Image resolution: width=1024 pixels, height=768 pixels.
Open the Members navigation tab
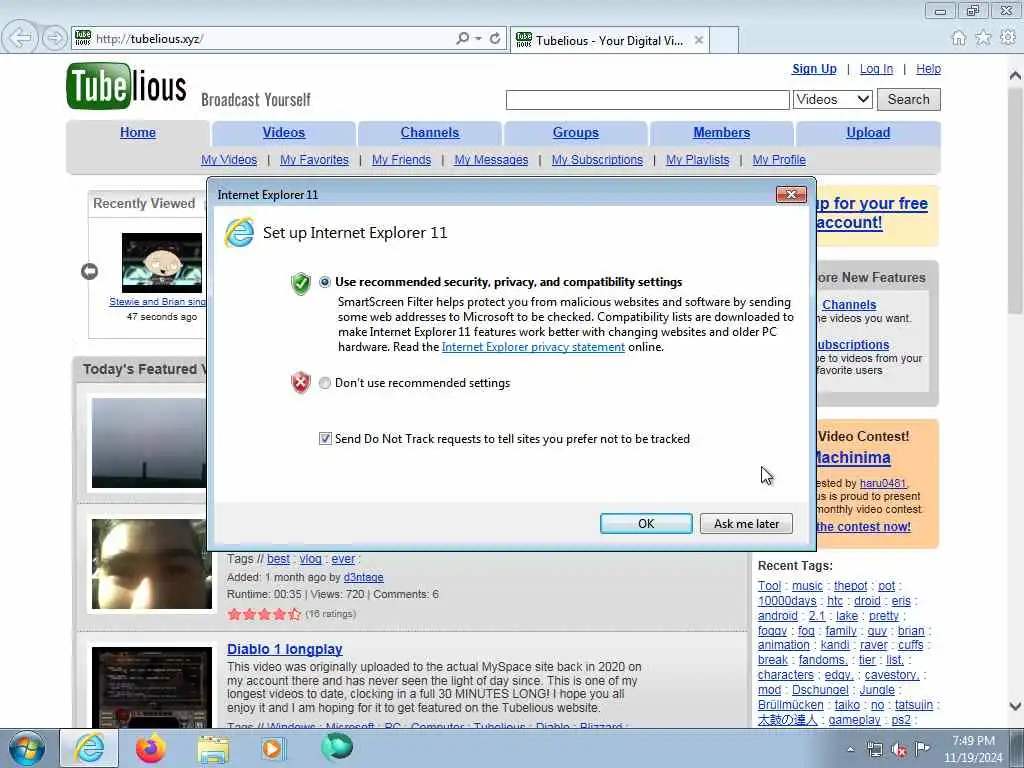(x=722, y=133)
